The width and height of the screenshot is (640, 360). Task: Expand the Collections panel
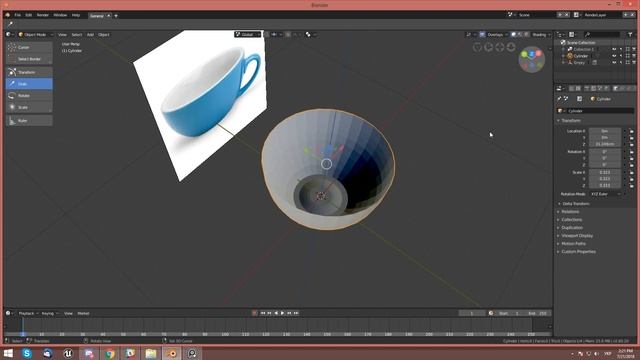[570, 220]
